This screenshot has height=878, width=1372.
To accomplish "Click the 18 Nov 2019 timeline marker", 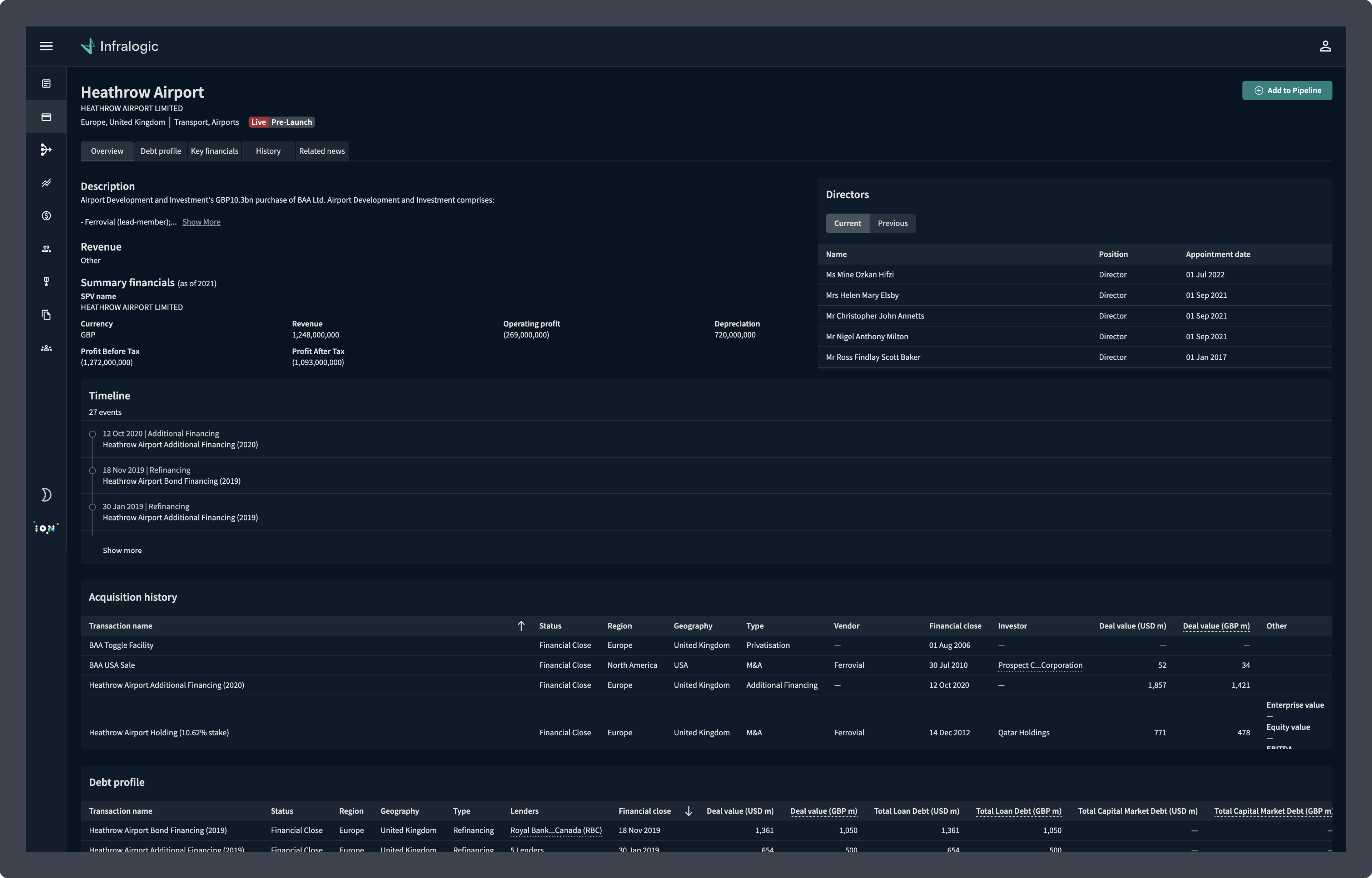I will click(x=92, y=471).
